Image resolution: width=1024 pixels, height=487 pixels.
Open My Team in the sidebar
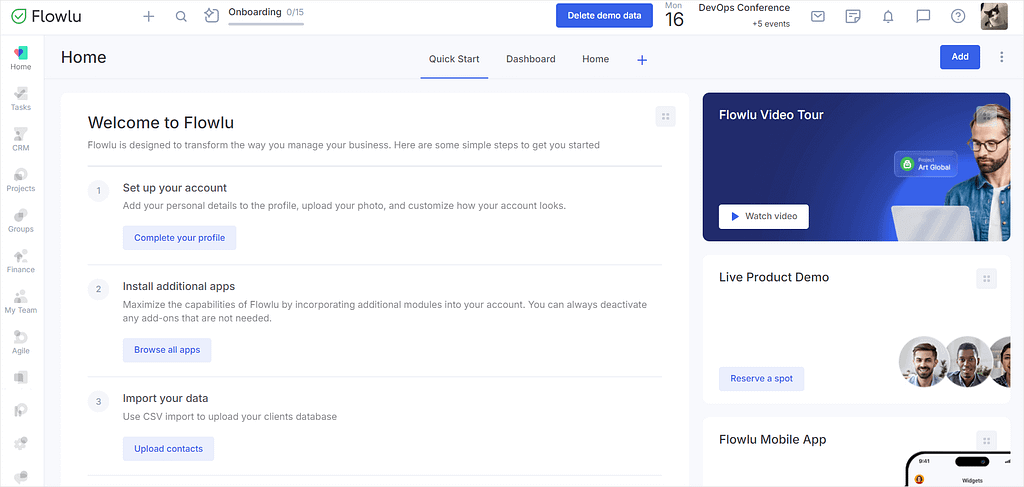click(21, 302)
